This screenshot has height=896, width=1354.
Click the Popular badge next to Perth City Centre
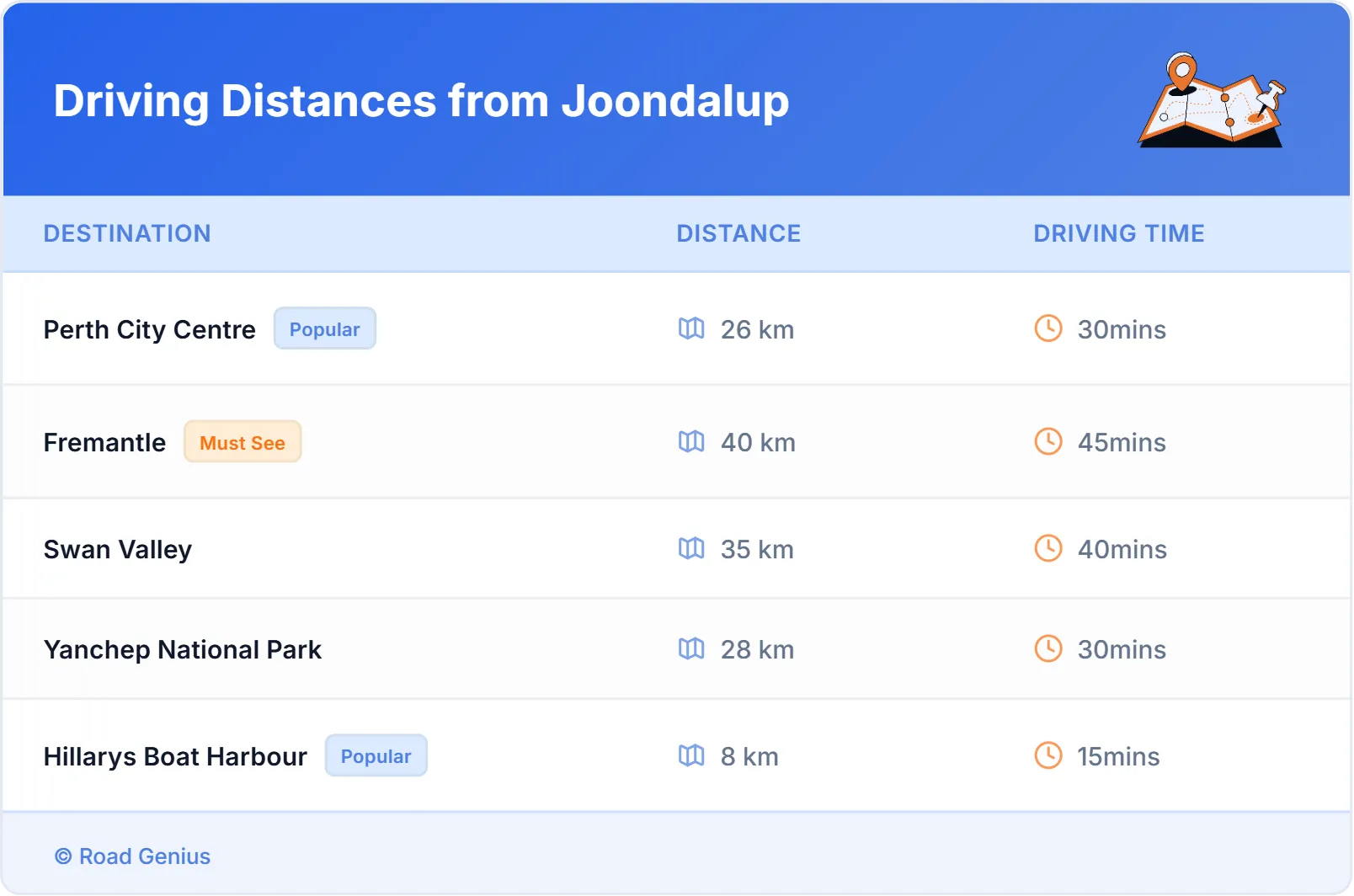(325, 328)
